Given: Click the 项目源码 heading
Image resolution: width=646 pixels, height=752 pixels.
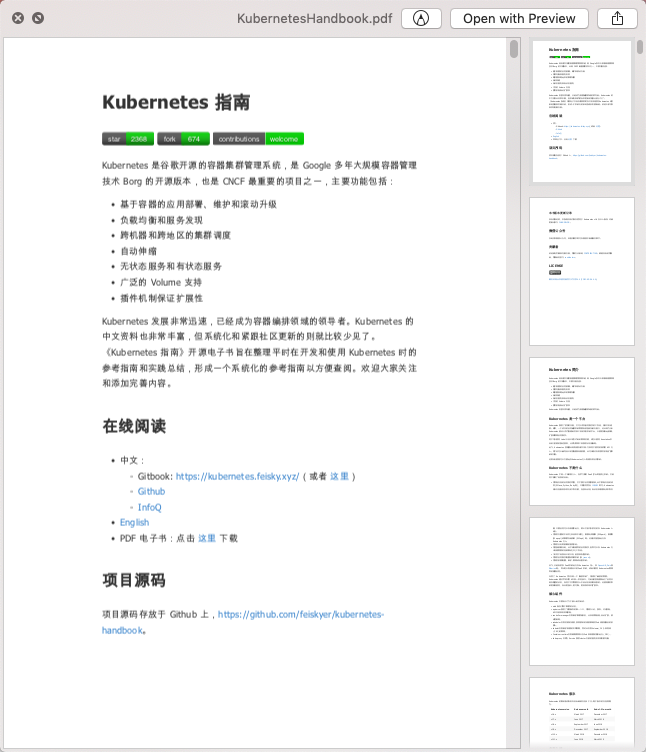Looking at the screenshot, I should [x=134, y=580].
